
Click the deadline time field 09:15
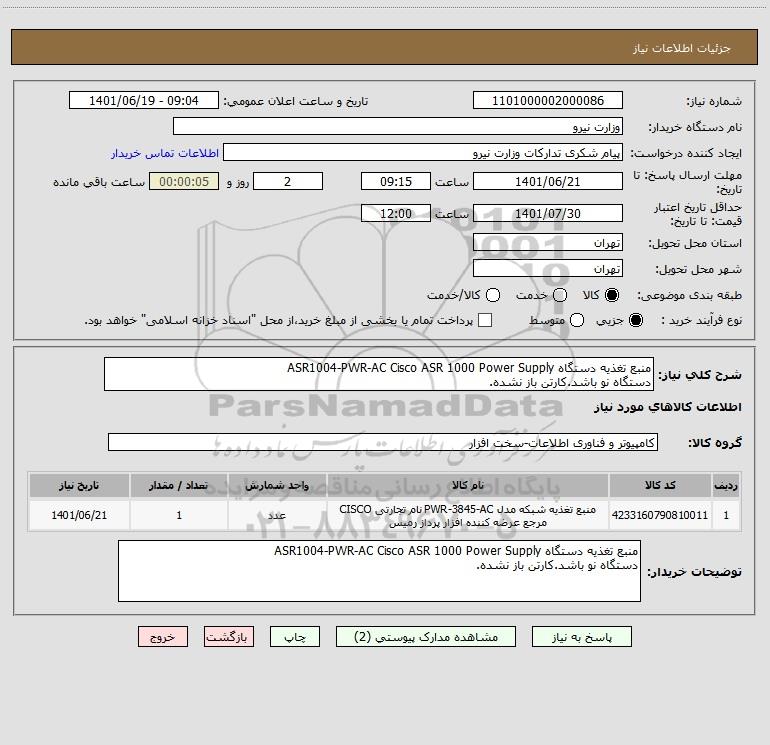[x=396, y=181]
